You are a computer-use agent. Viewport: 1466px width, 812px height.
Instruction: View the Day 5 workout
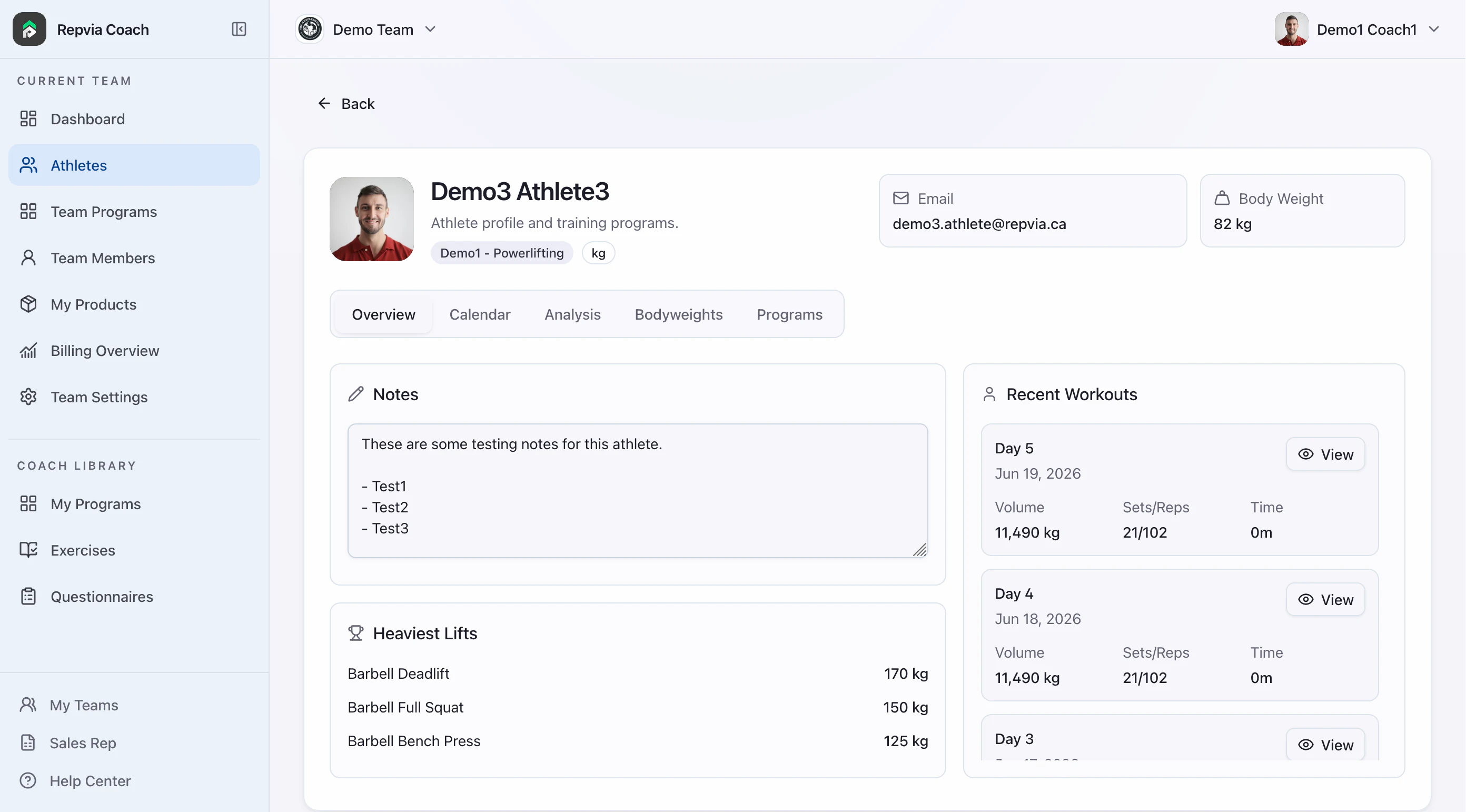coord(1326,454)
